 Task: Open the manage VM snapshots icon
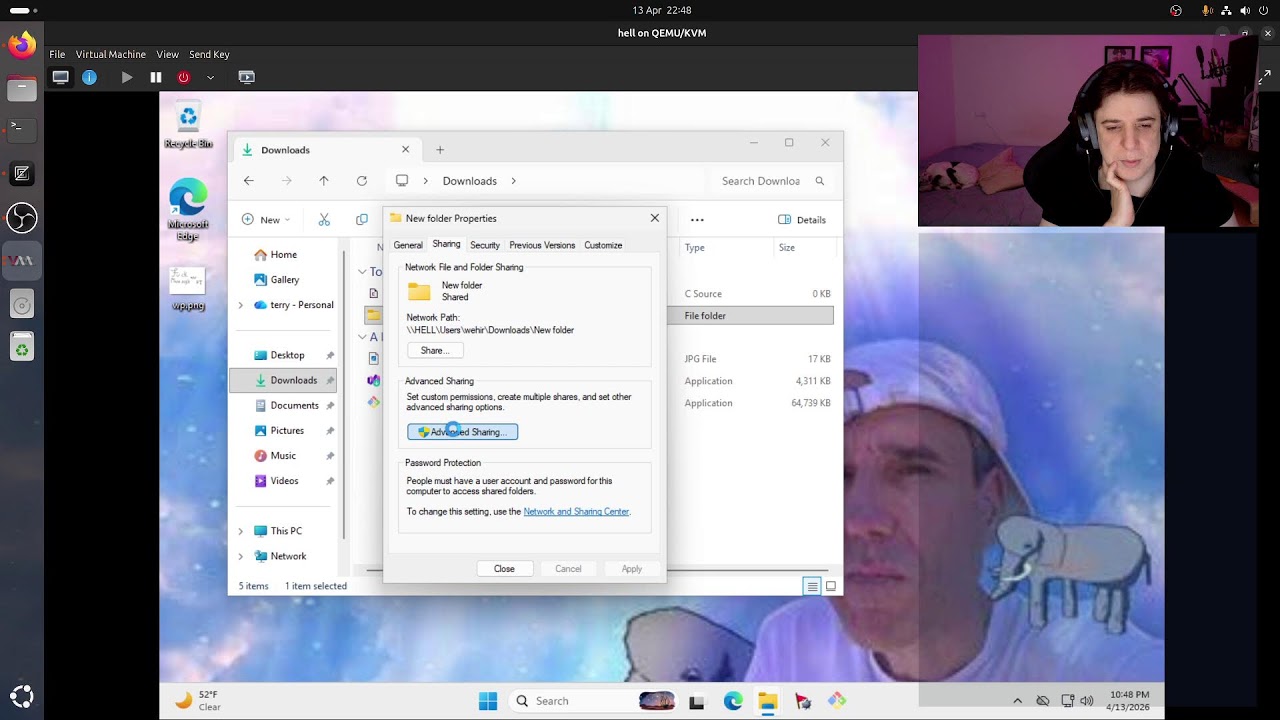[x=246, y=77]
